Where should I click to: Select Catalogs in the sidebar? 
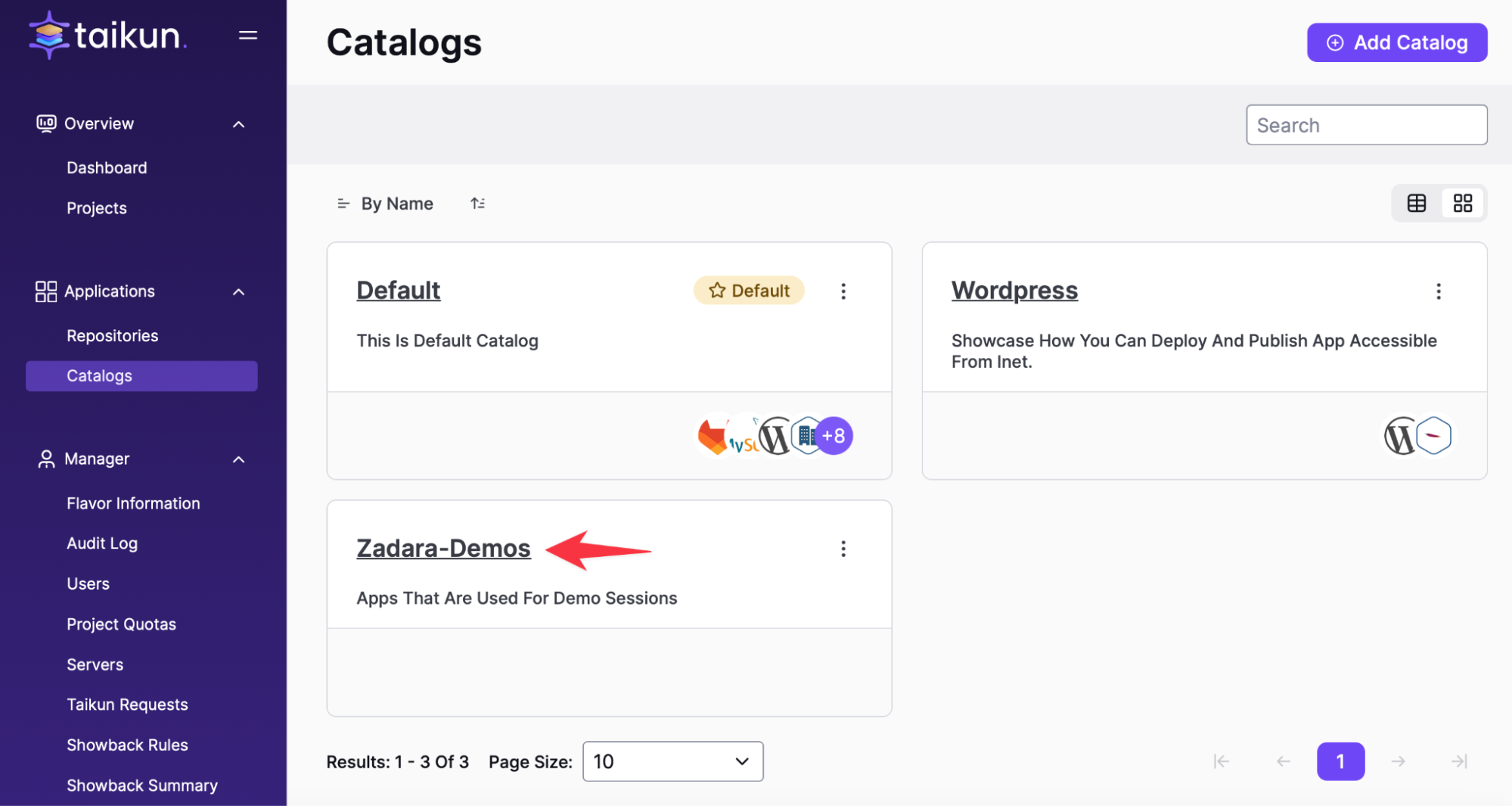point(141,376)
